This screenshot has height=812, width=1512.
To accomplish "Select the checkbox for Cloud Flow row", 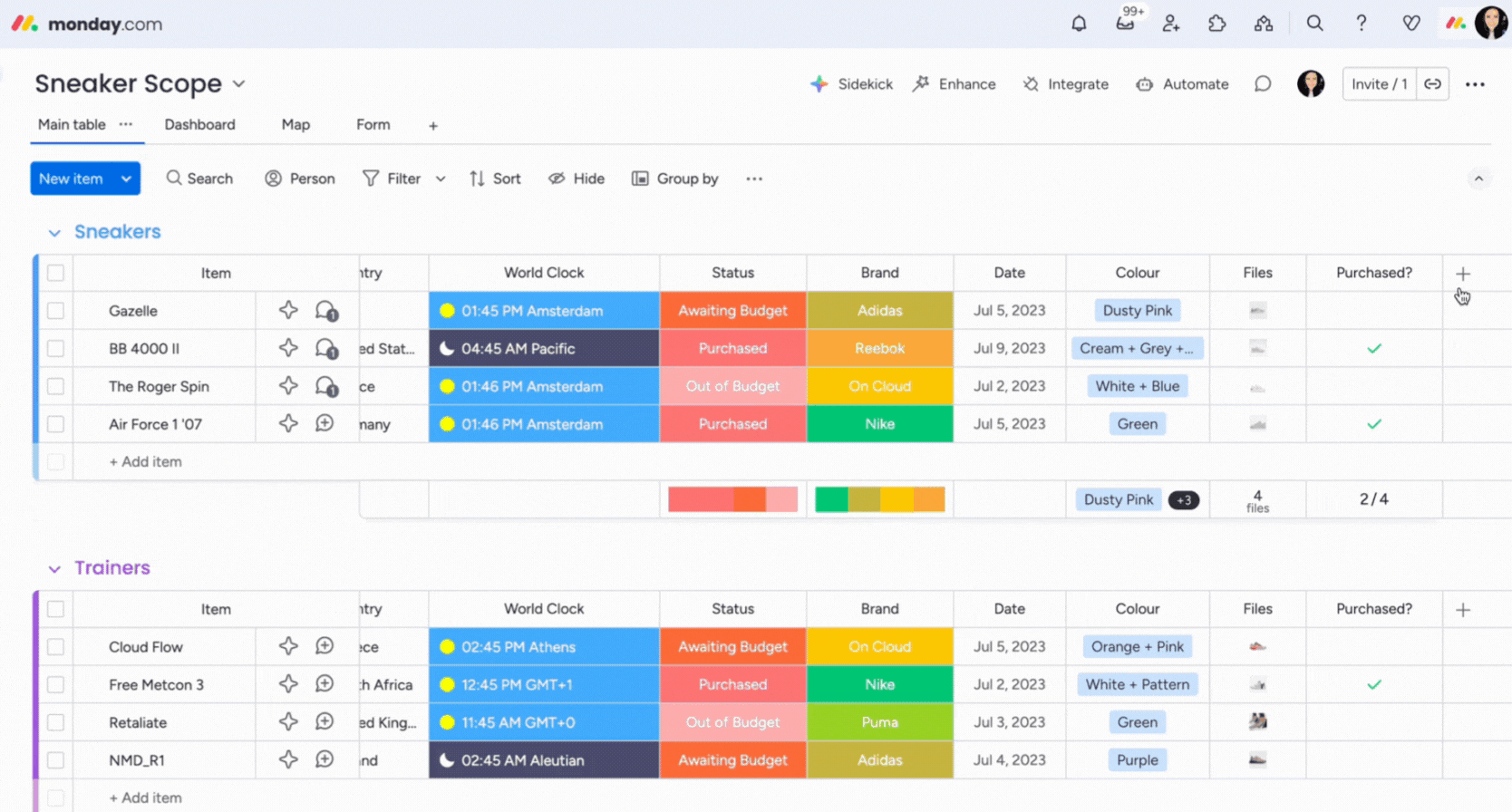I will (56, 647).
